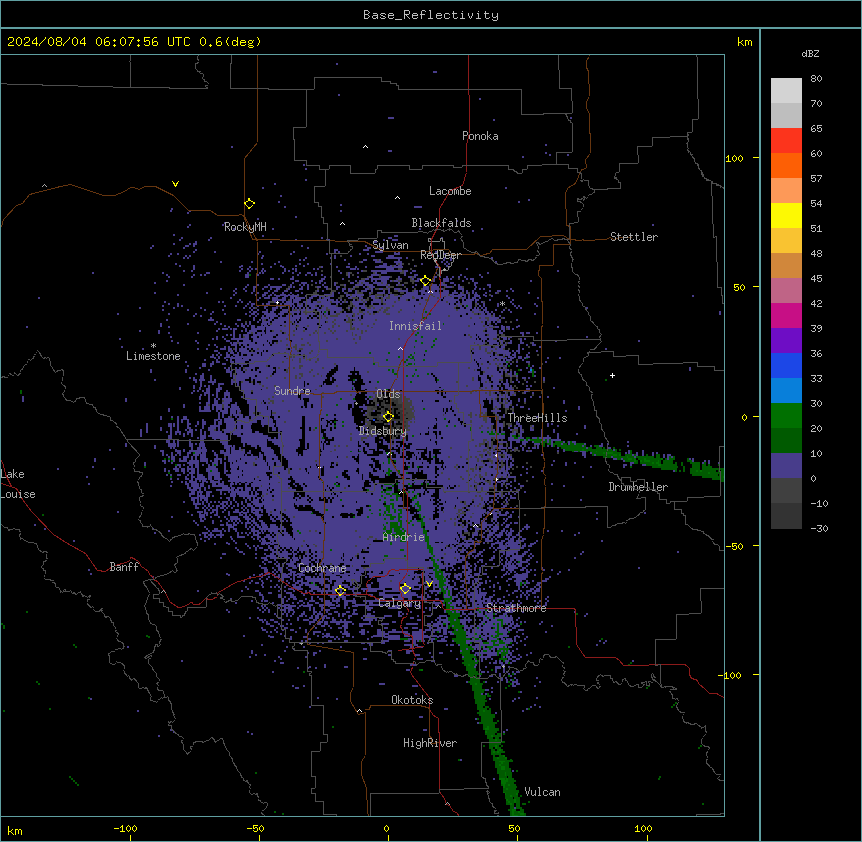
Task: Click the asterisk marker above Limestone
Action: [153, 346]
